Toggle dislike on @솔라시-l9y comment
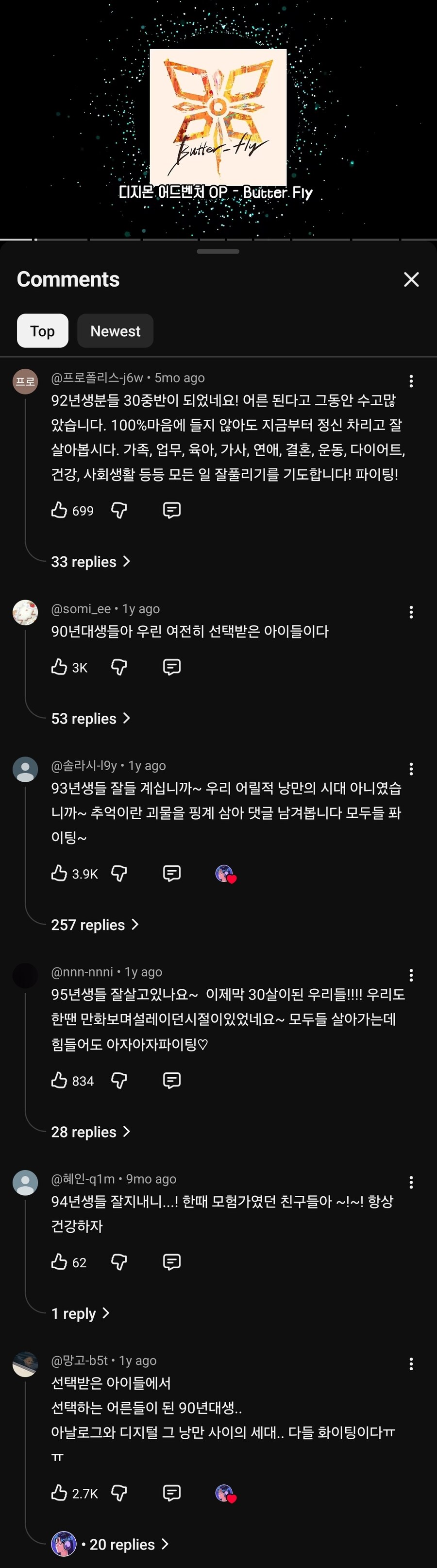 [x=119, y=874]
